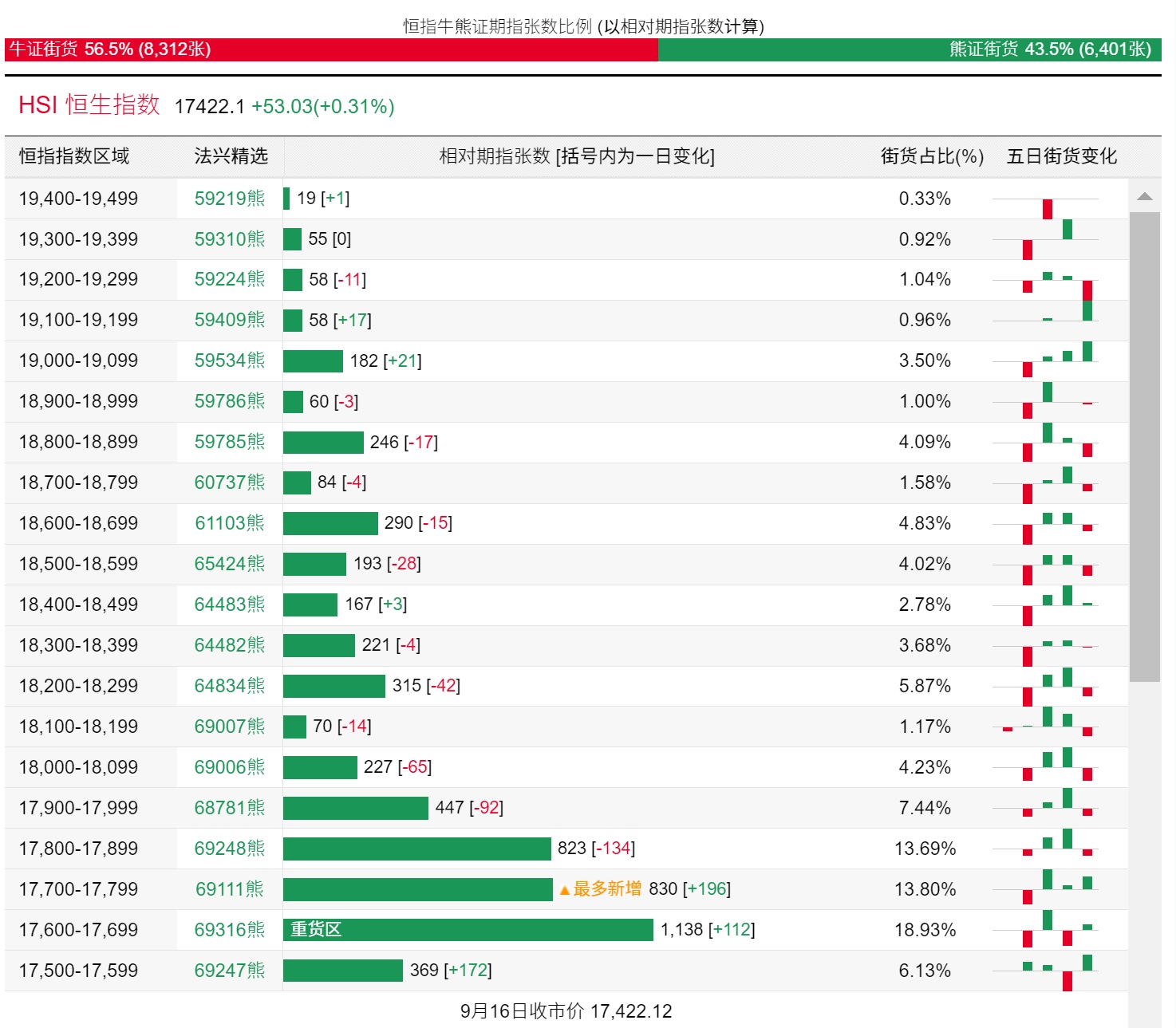This screenshot has height=1028, width=1176.
Task: Click the 街货占比(%) column header
Action: 932,156
